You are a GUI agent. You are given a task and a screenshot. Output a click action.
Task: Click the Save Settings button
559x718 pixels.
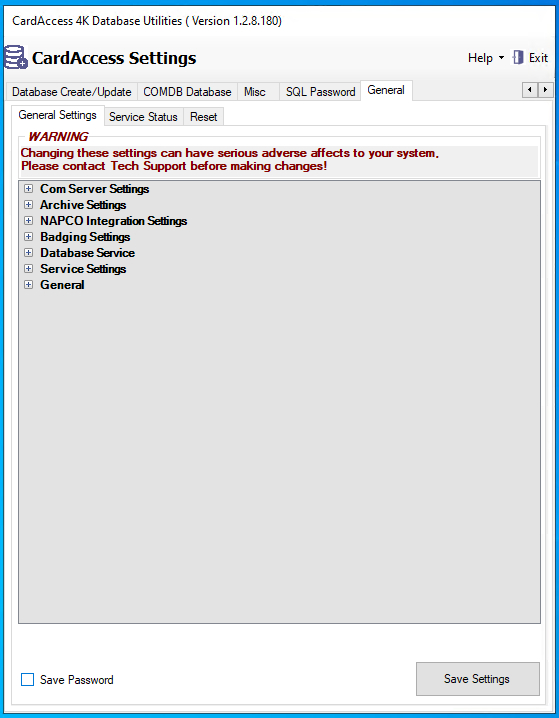[478, 679]
